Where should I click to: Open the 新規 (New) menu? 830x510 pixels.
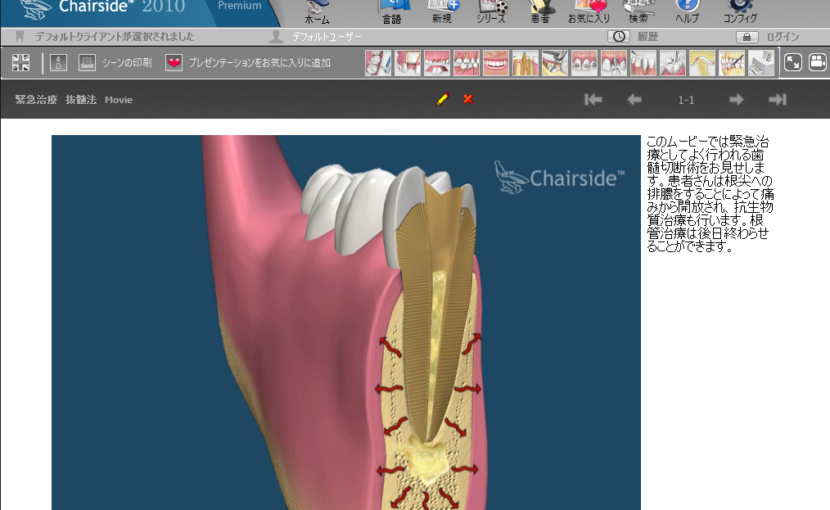click(x=442, y=13)
